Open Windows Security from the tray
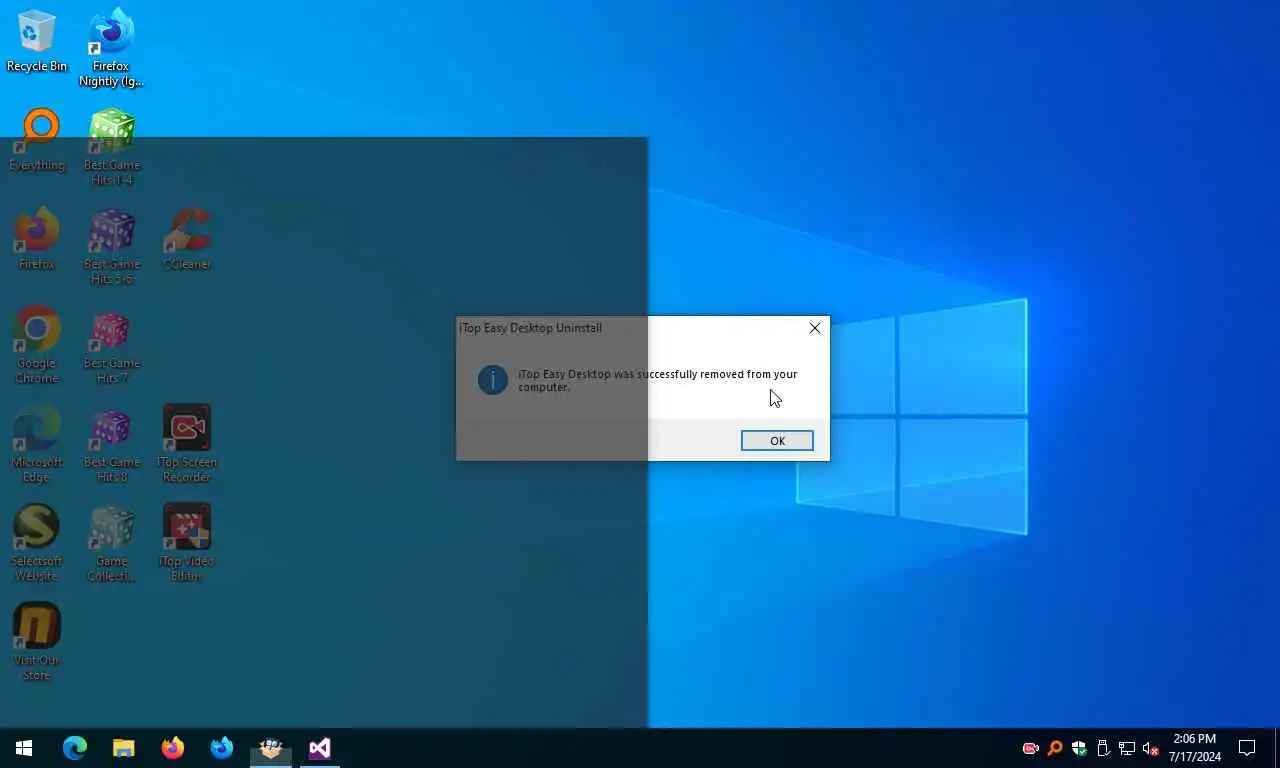Viewport: 1280px width, 768px height. click(x=1078, y=748)
